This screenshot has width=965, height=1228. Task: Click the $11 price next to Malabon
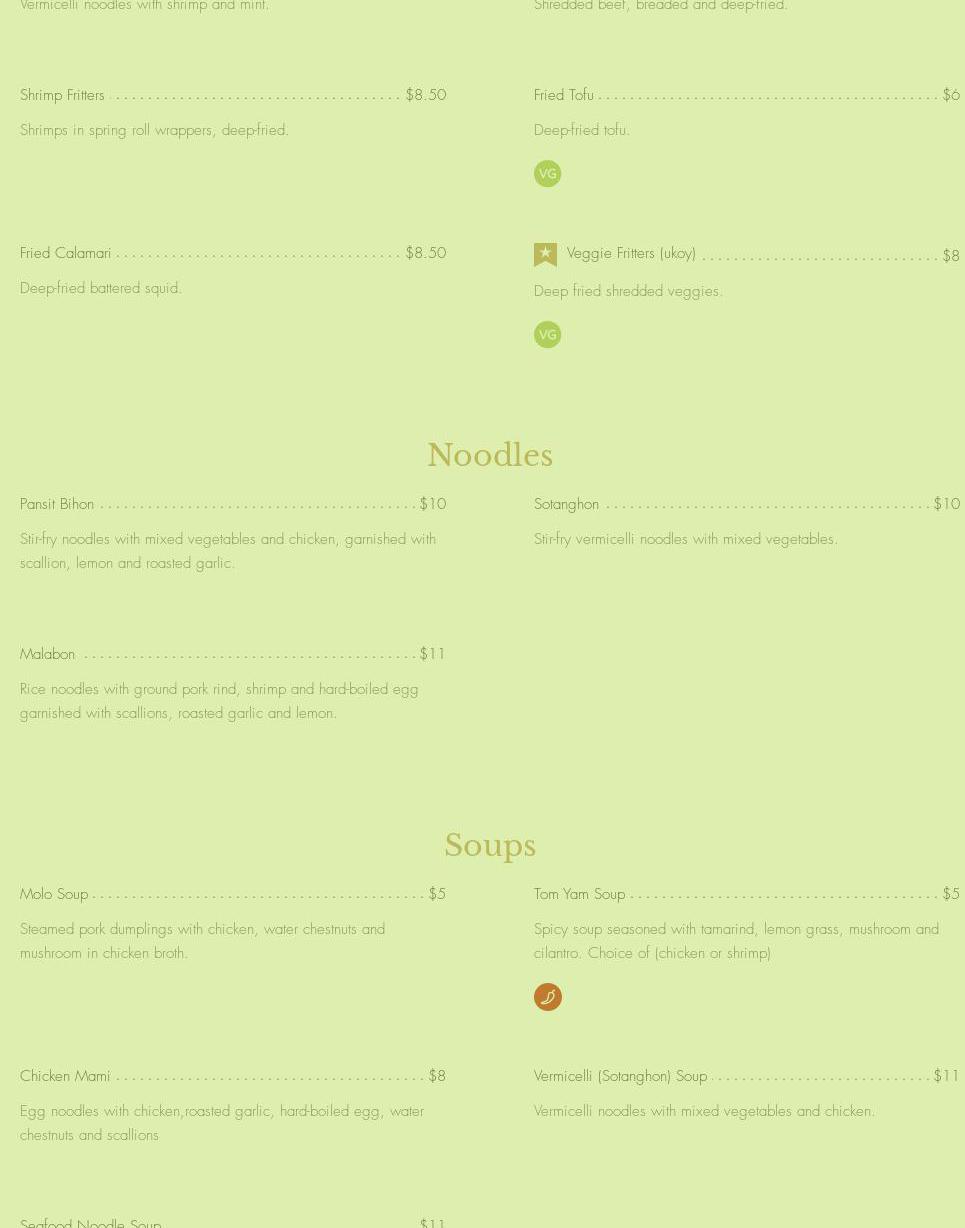[433, 654]
